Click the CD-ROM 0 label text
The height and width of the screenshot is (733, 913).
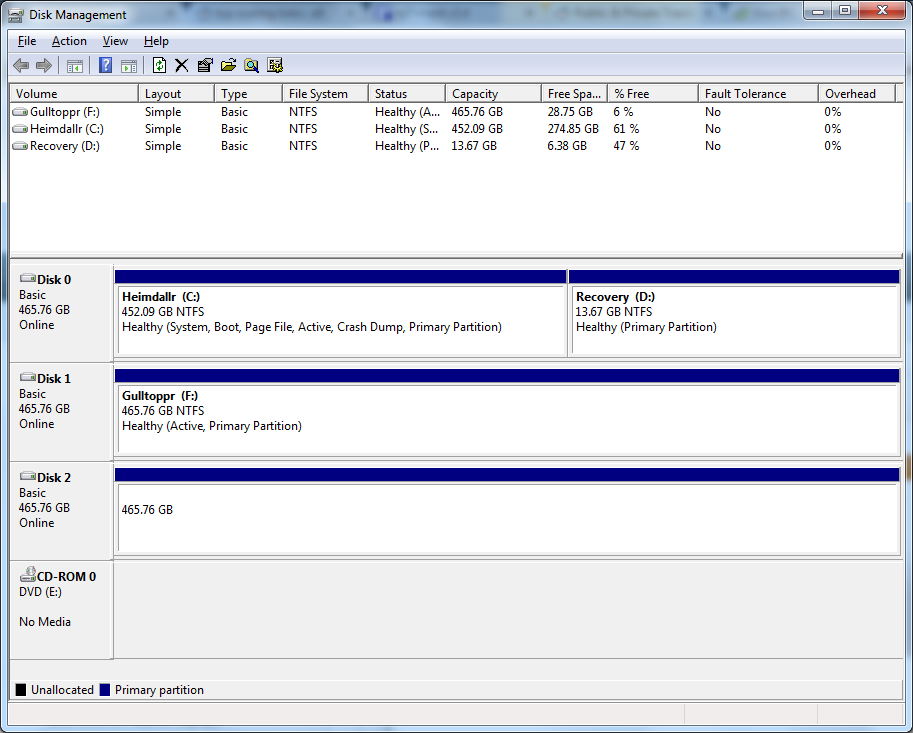[x=66, y=576]
